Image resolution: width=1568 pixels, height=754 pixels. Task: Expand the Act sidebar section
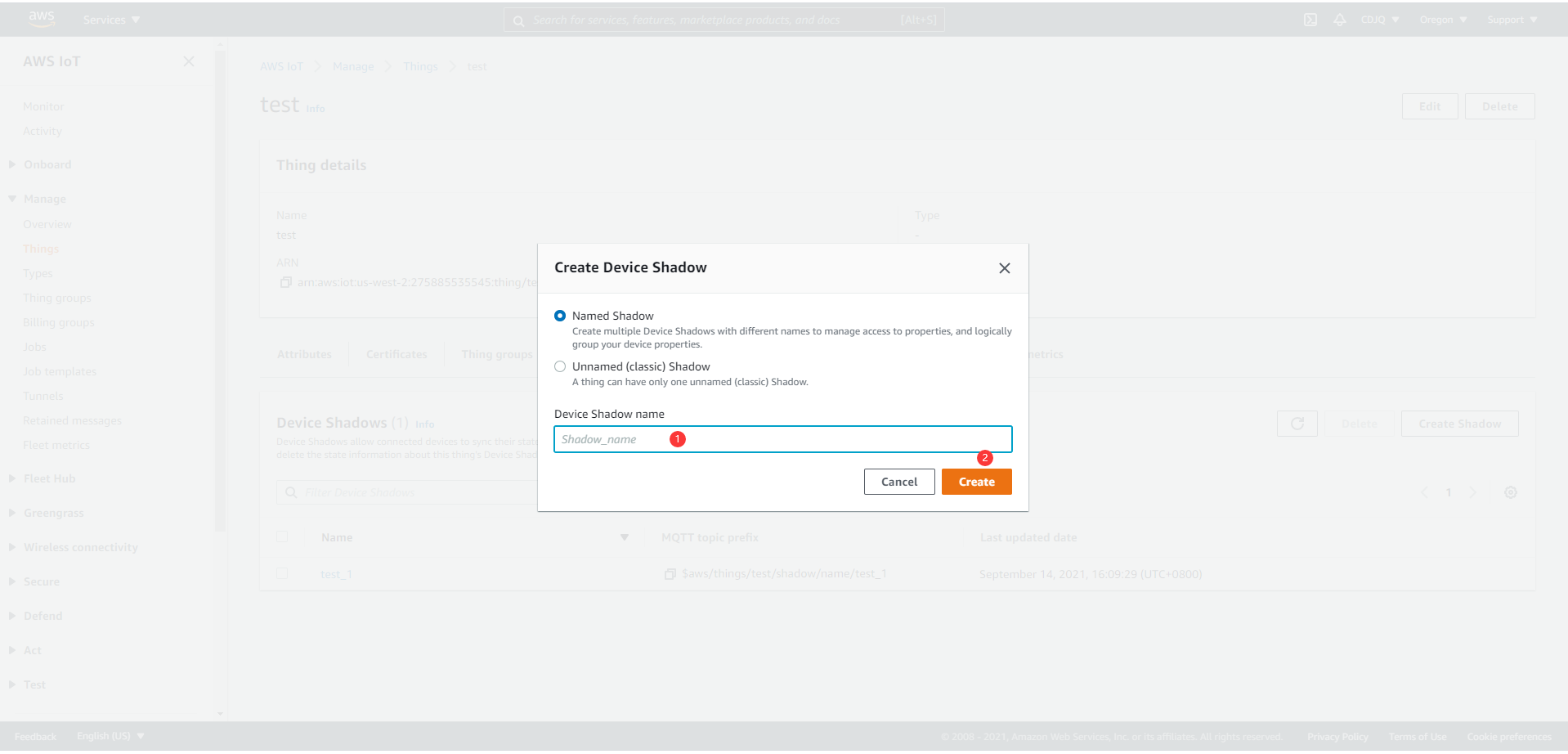pyautogui.click(x=12, y=650)
